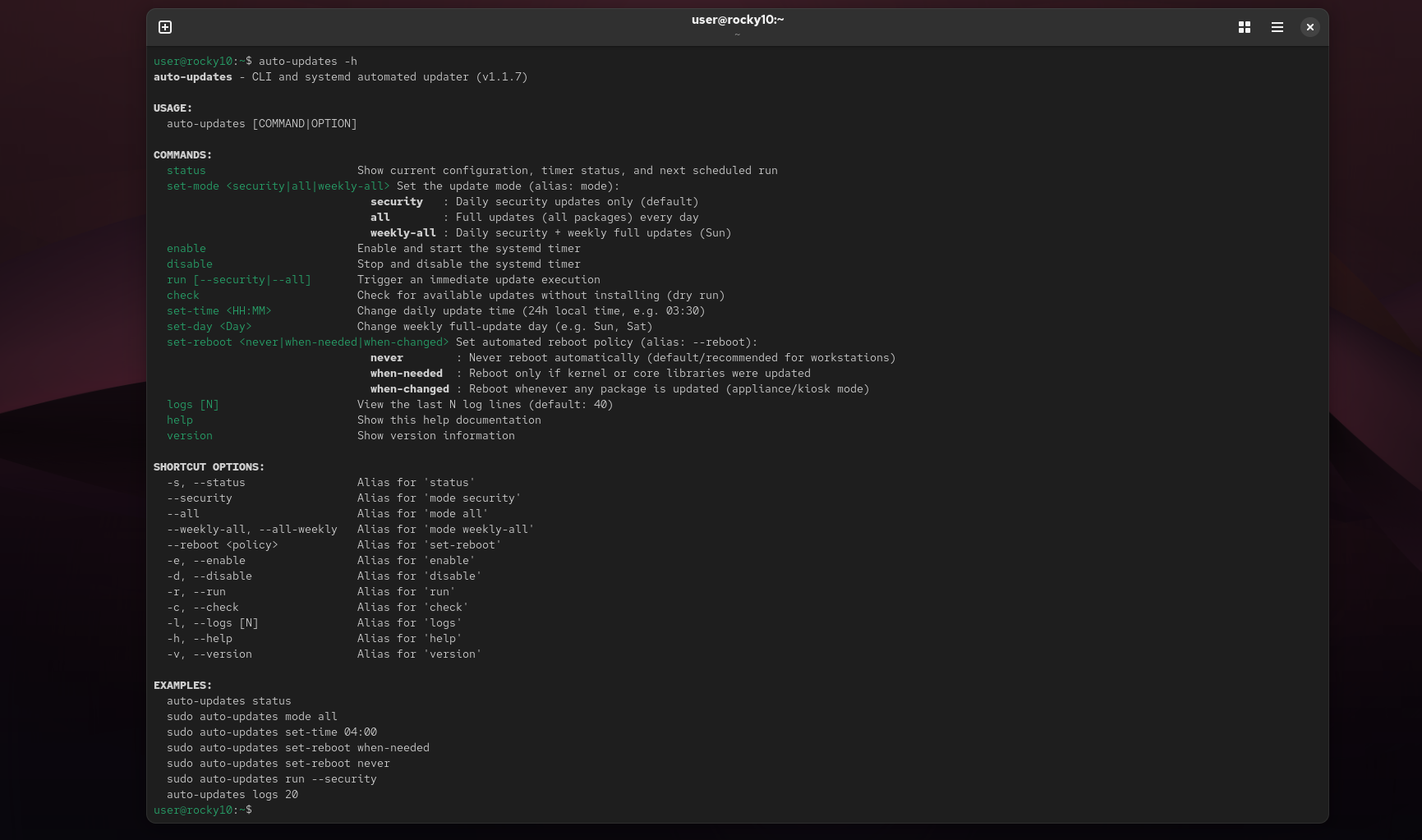Image resolution: width=1422 pixels, height=840 pixels.
Task: Click the 'set-time <HH:MM>' command
Action: pos(219,311)
